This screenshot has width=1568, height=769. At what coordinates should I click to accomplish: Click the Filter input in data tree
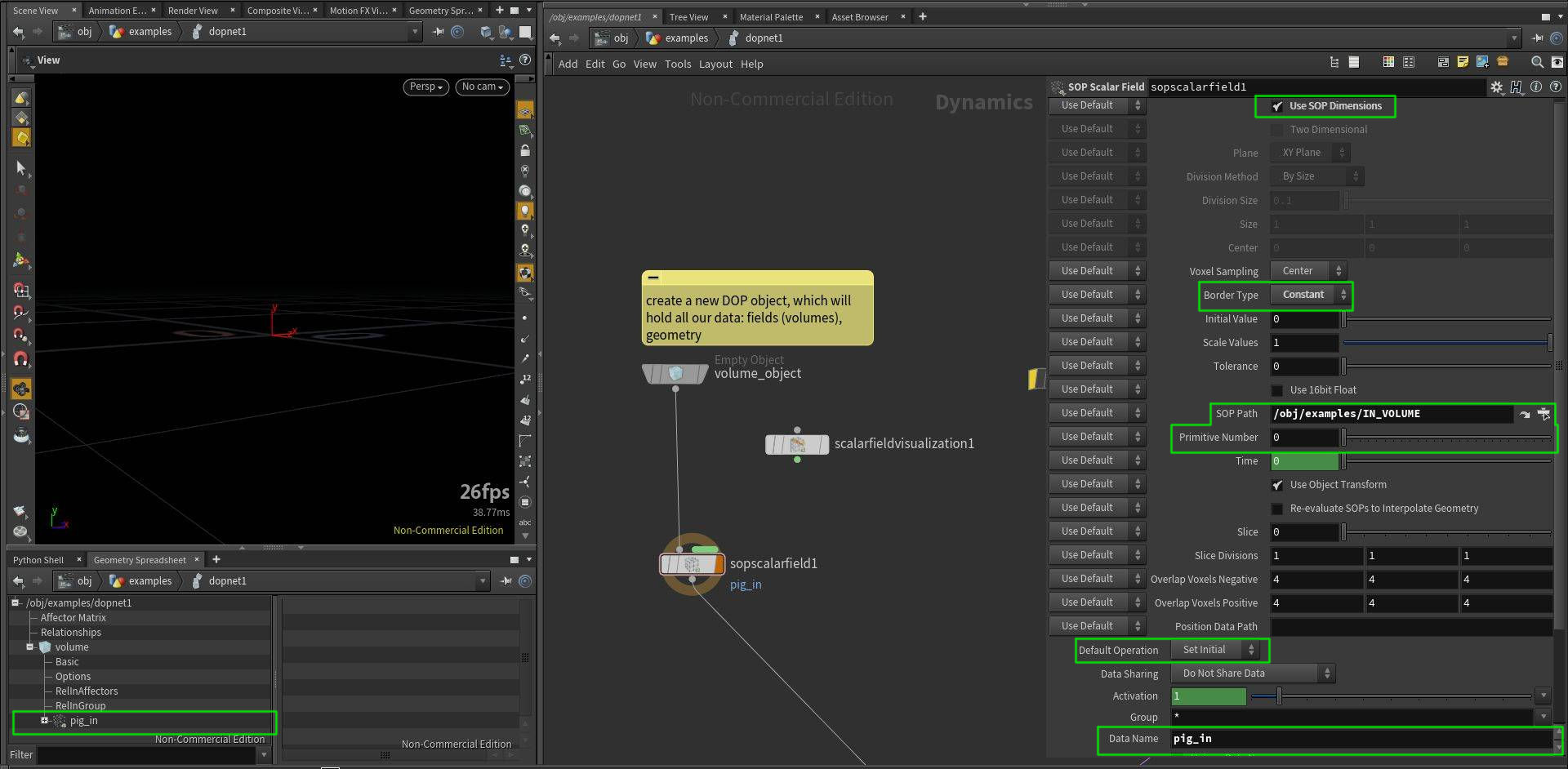(x=146, y=755)
